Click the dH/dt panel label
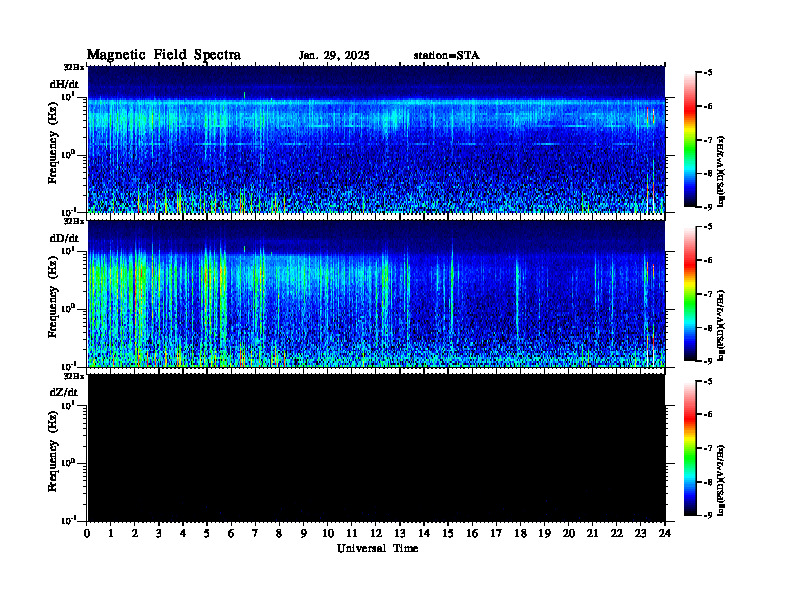Viewport: 792px width, 612px height. 64,84
